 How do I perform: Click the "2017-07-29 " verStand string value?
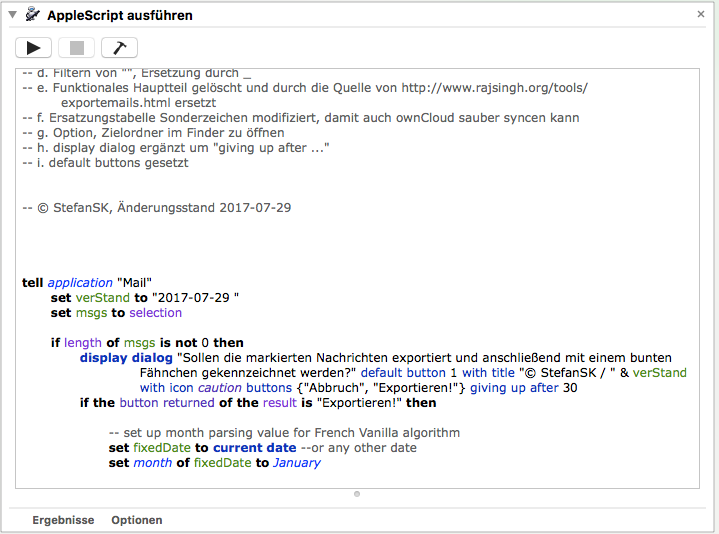coord(195,298)
